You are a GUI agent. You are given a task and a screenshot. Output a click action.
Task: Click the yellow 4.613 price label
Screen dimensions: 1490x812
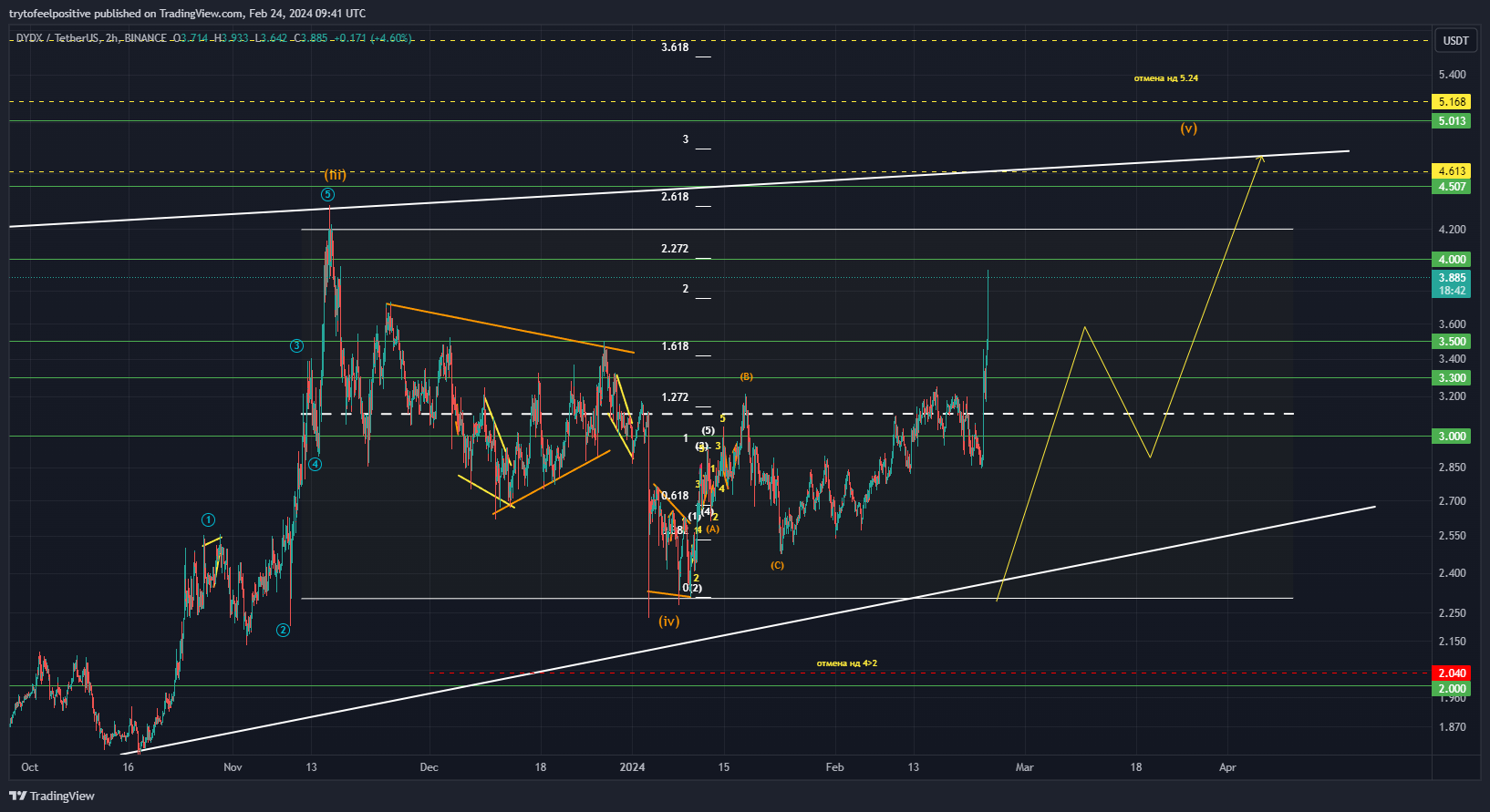[1452, 171]
